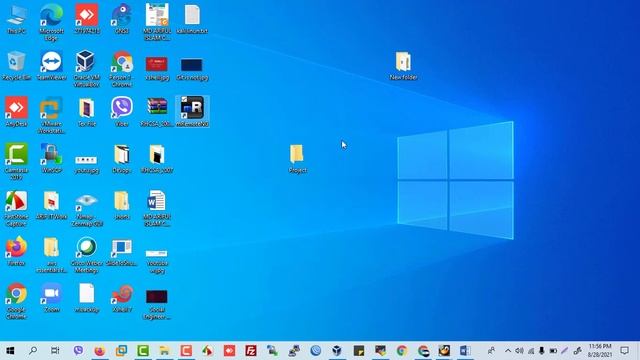Image resolution: width=640 pixels, height=360 pixels.
Task: Click the highlighted mRemoteNG desktop shortcut
Action: tap(192, 112)
